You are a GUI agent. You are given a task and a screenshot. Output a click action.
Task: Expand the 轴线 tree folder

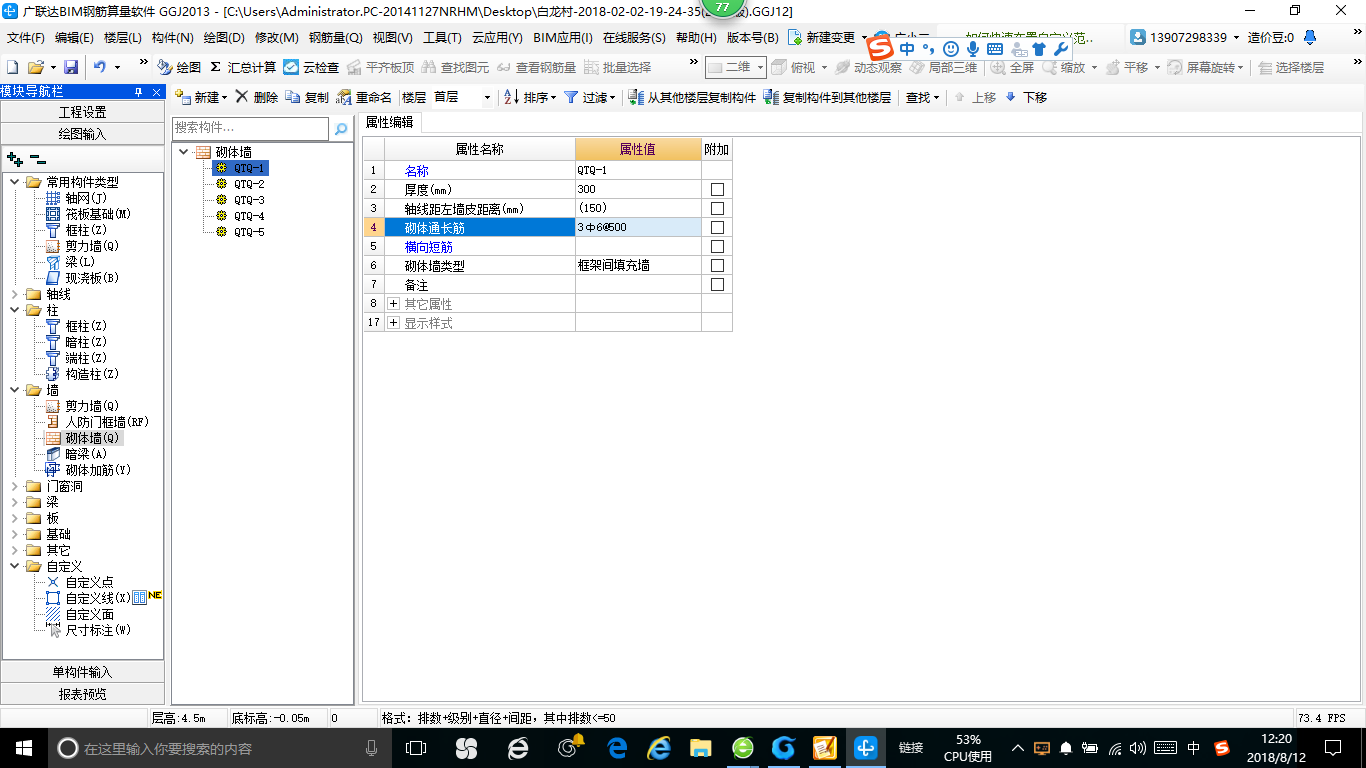pos(15,294)
